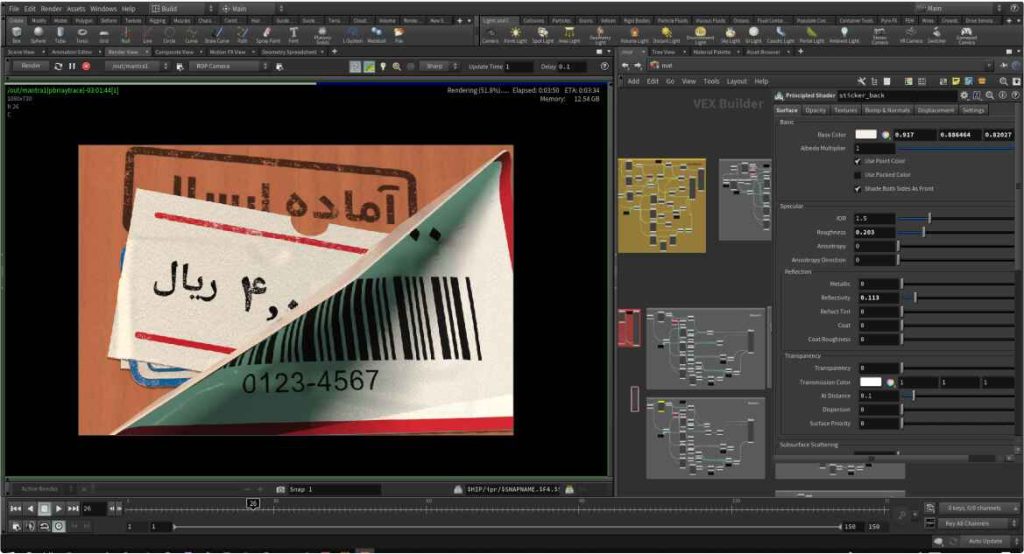This screenshot has width=1024, height=554.
Task: Switch to the Textures tab
Action: tap(845, 110)
